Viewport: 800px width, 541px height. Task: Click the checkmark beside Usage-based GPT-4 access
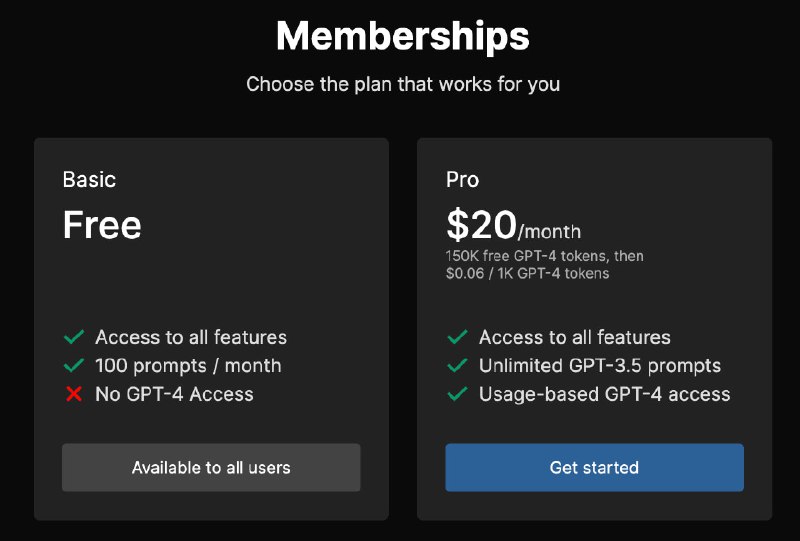(457, 394)
